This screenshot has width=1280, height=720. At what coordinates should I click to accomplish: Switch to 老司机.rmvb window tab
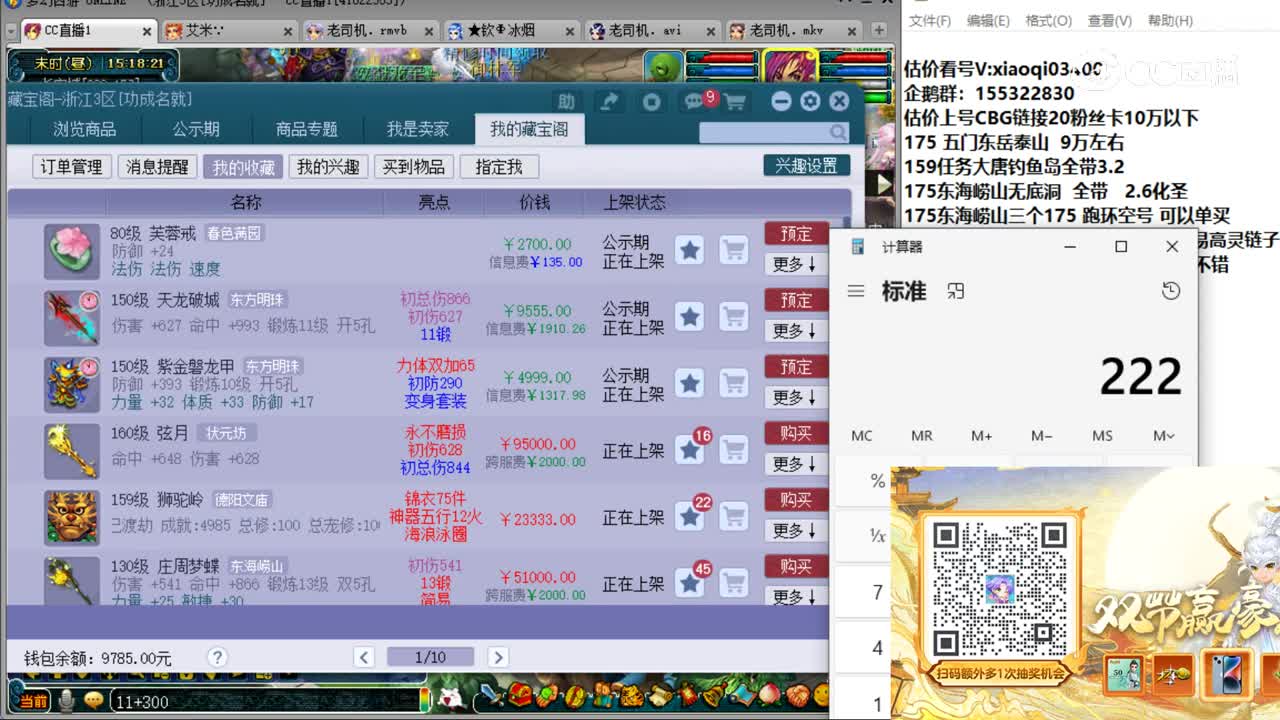368,31
